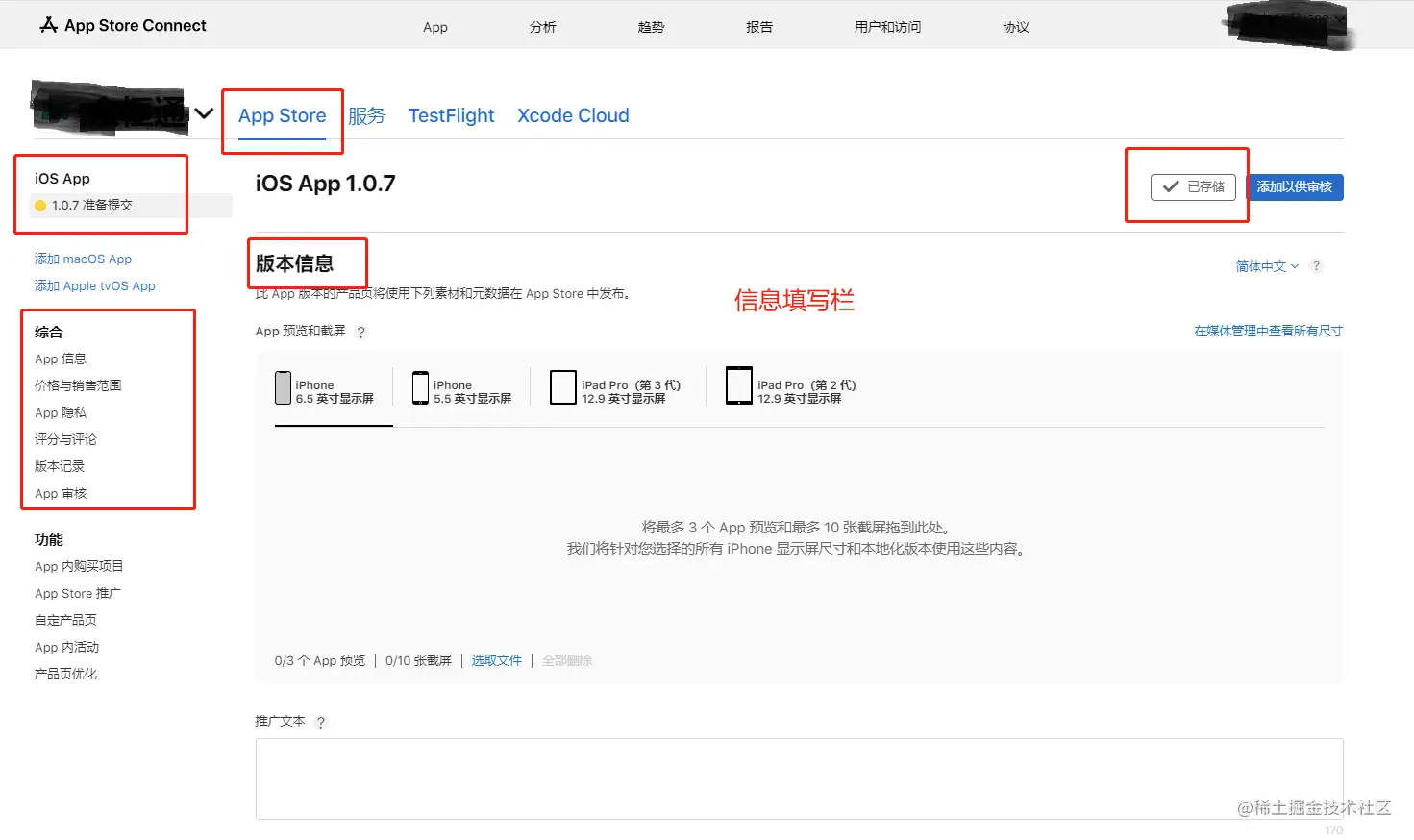This screenshot has width=1414, height=840.
Task: Click help icon beside 简体中文 language selector
Action: [1316, 266]
